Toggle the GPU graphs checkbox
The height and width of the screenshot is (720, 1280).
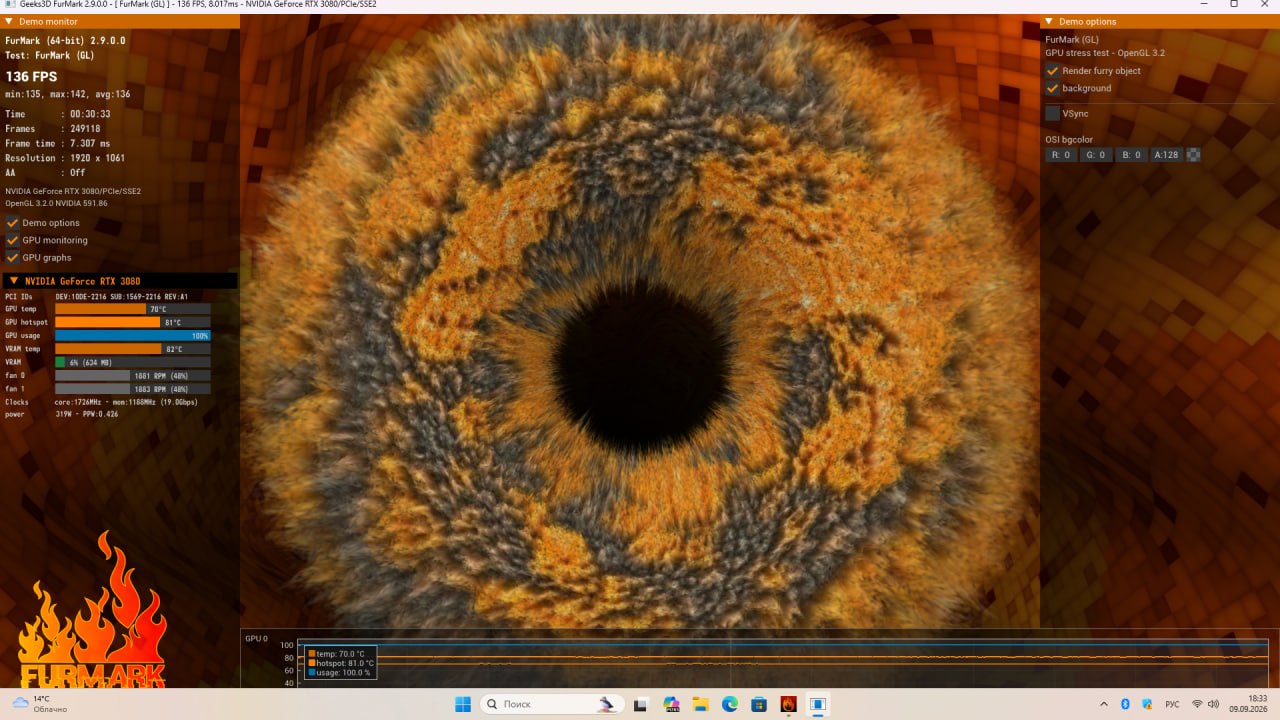point(13,257)
